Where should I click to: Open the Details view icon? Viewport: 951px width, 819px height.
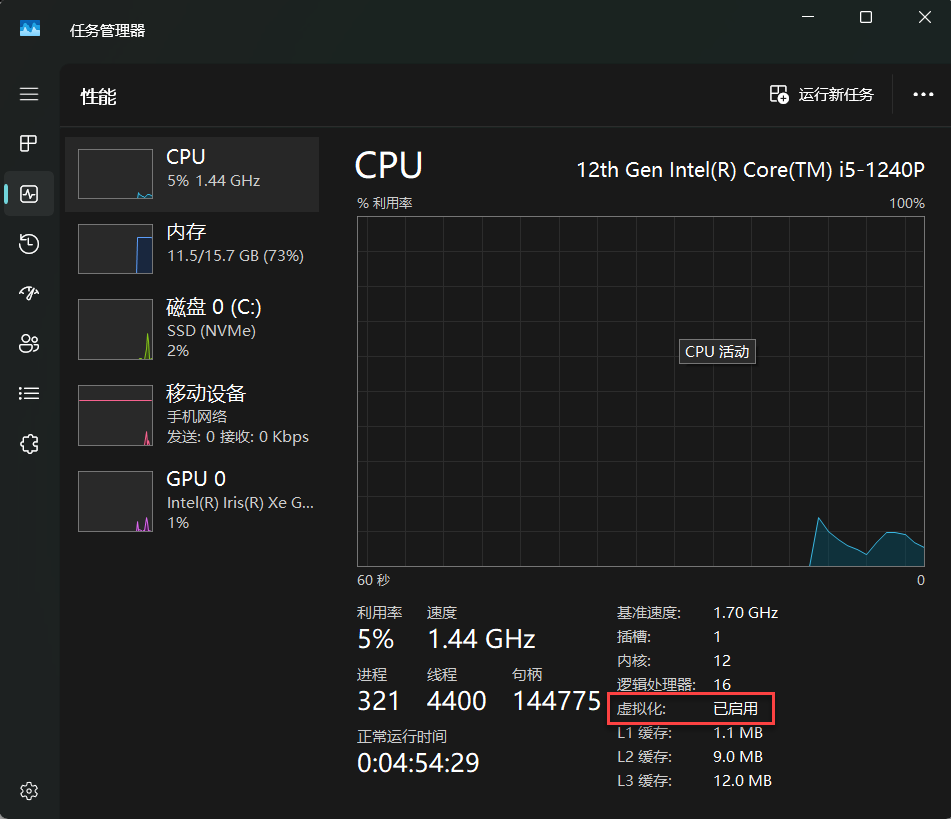(x=29, y=393)
